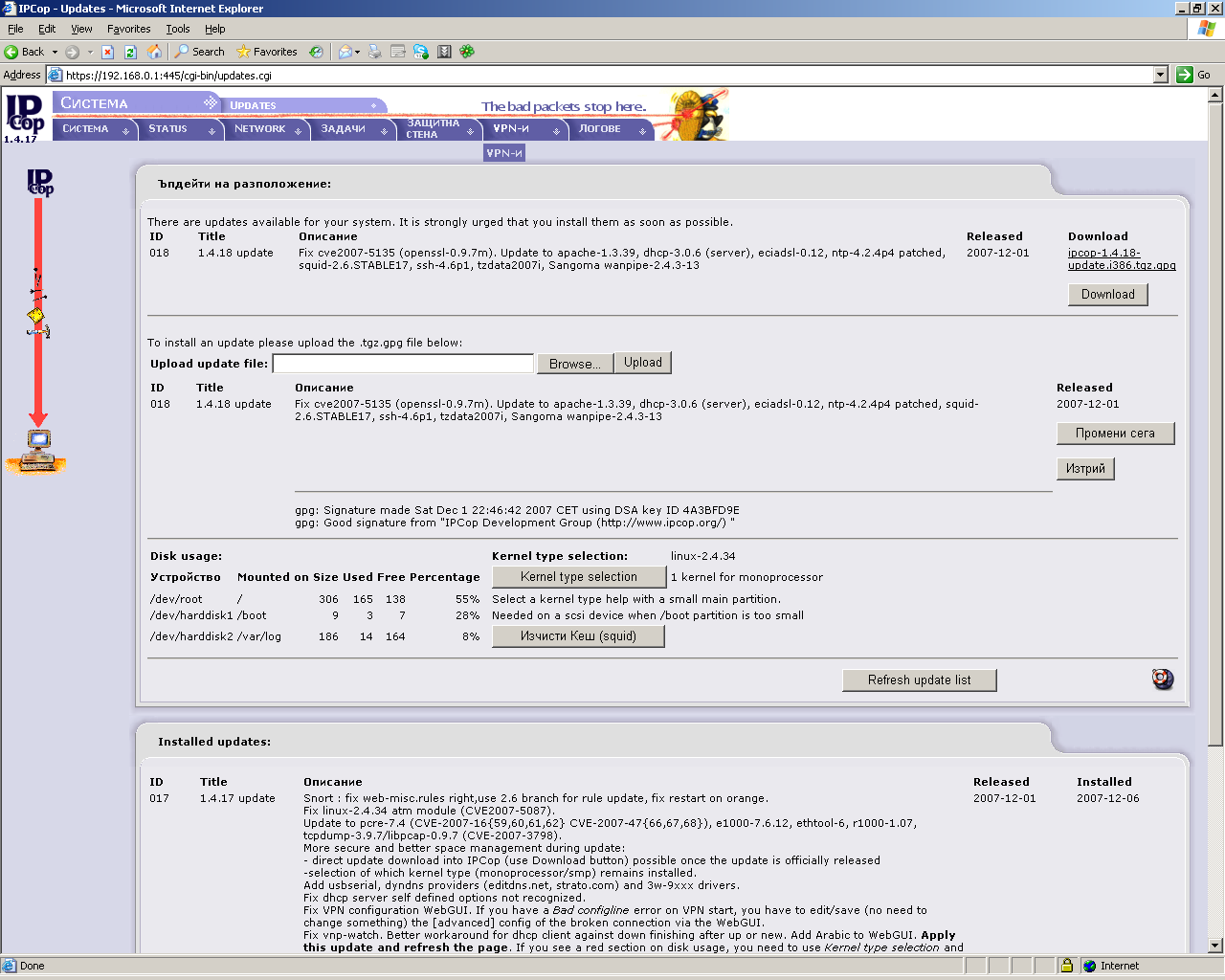Expand the address bar dropdown
The width and height of the screenshot is (1225, 980).
pyautogui.click(x=1161, y=75)
